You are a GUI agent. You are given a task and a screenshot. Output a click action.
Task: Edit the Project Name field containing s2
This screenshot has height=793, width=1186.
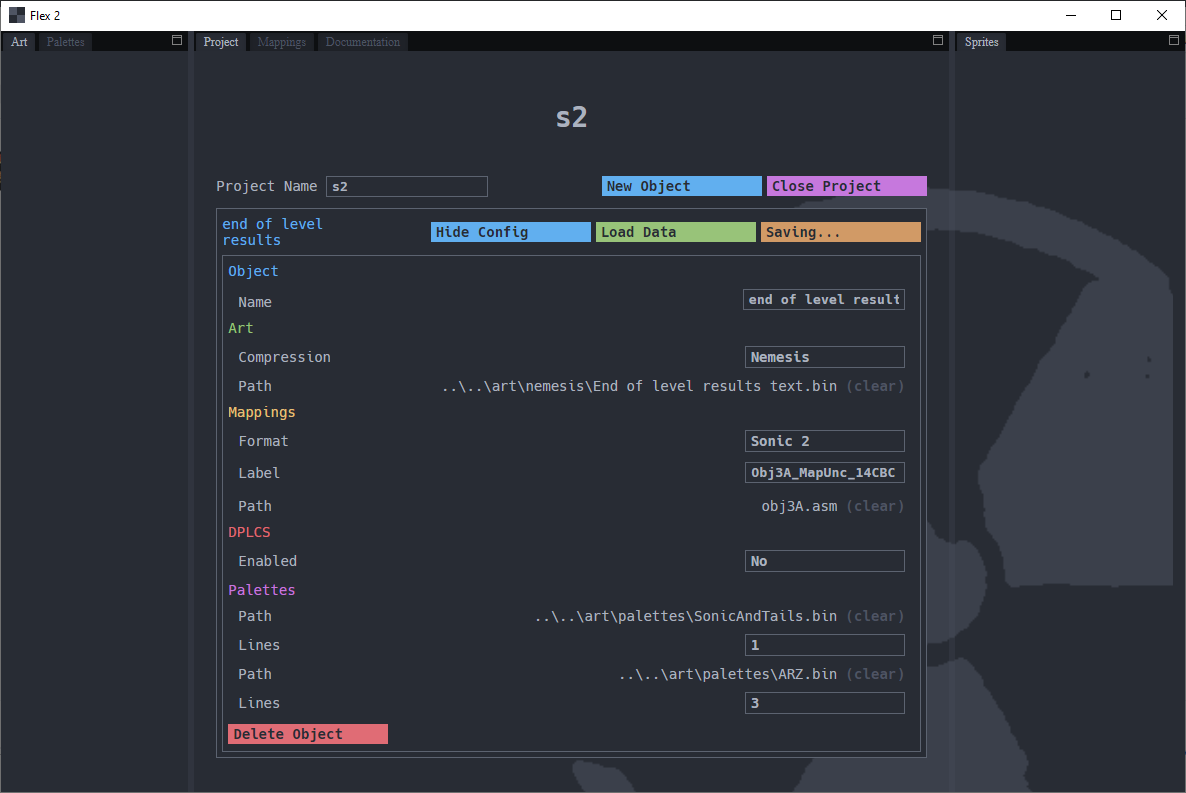407,186
